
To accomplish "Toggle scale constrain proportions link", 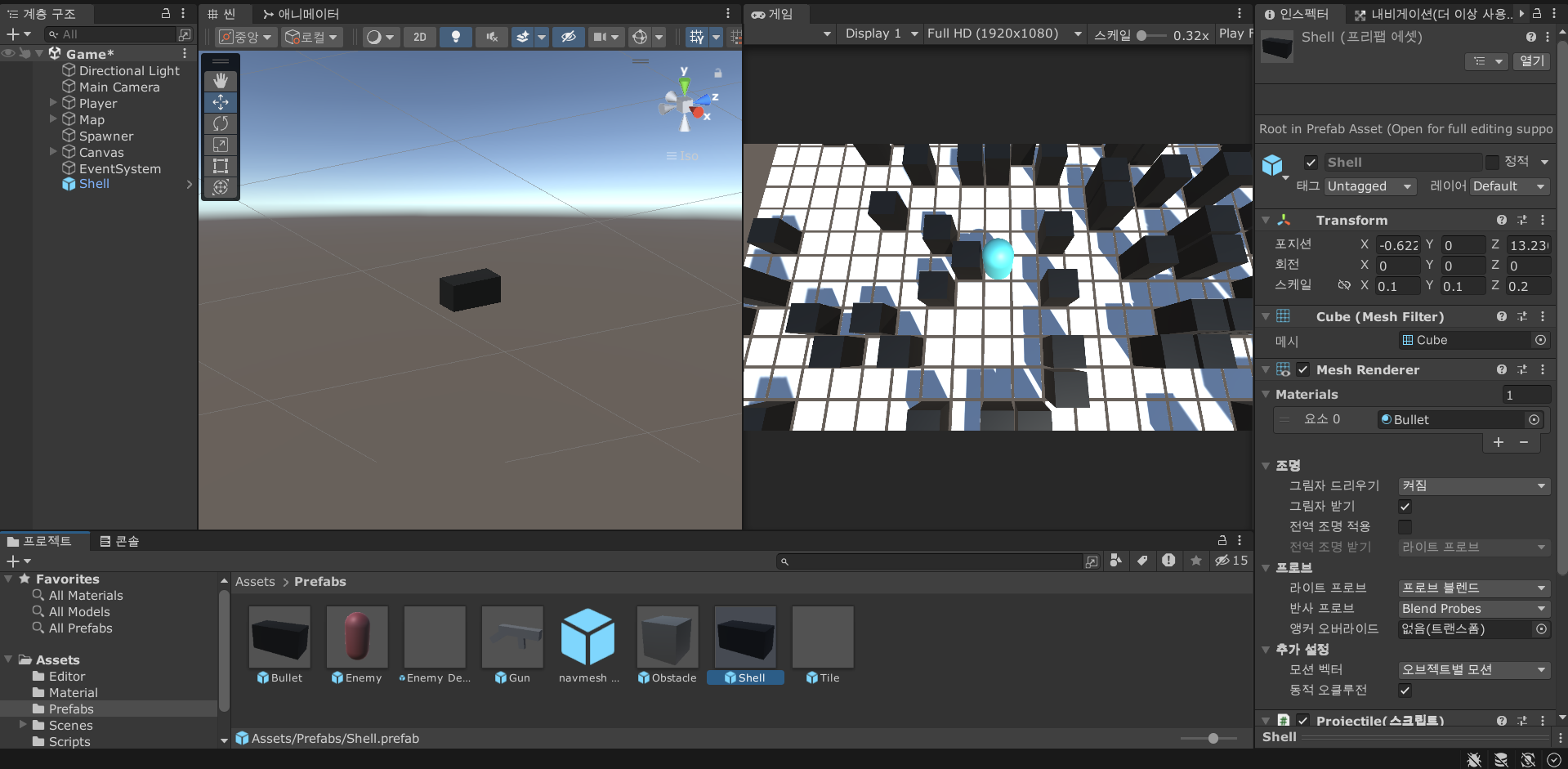I will pyautogui.click(x=1344, y=285).
